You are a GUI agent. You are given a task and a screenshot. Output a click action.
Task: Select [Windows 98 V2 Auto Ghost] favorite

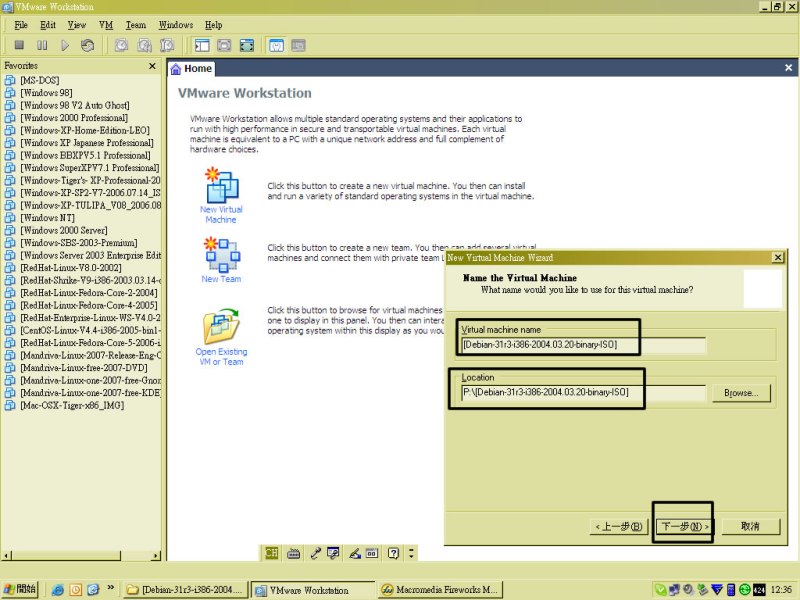(x=75, y=106)
